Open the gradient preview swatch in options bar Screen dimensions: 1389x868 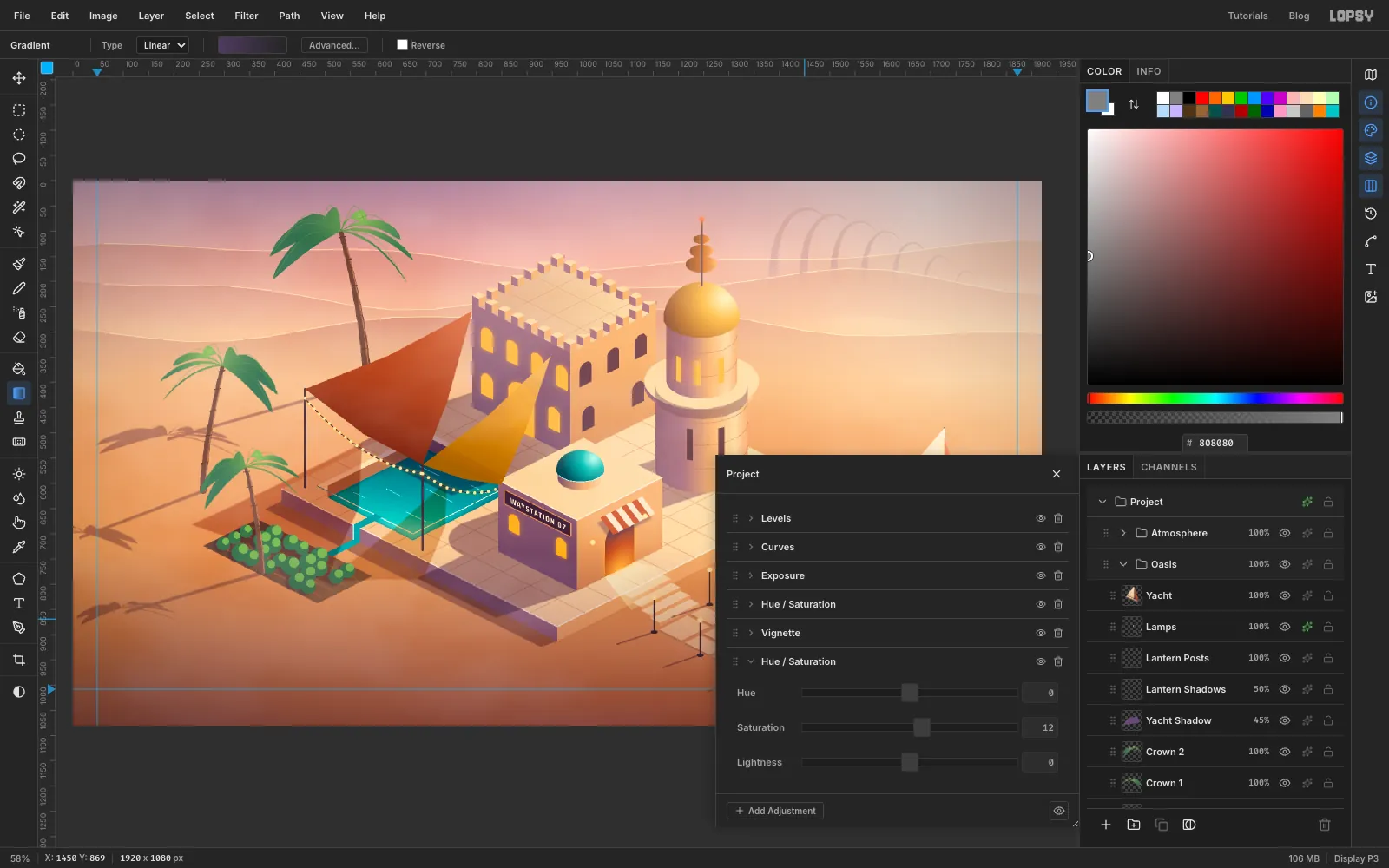pyautogui.click(x=252, y=45)
